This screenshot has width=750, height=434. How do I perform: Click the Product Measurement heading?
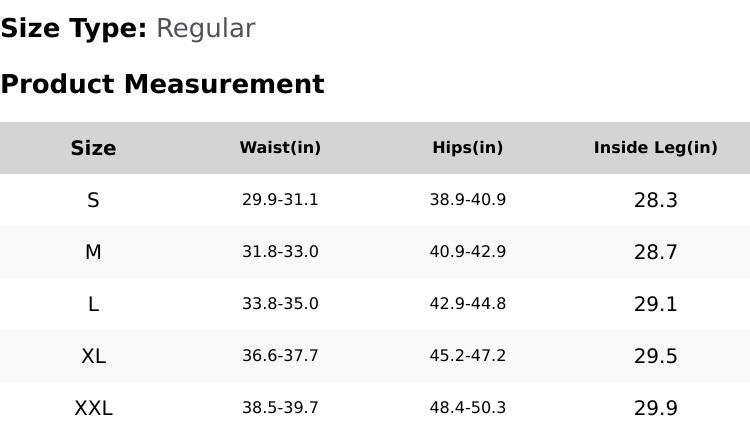coord(162,84)
